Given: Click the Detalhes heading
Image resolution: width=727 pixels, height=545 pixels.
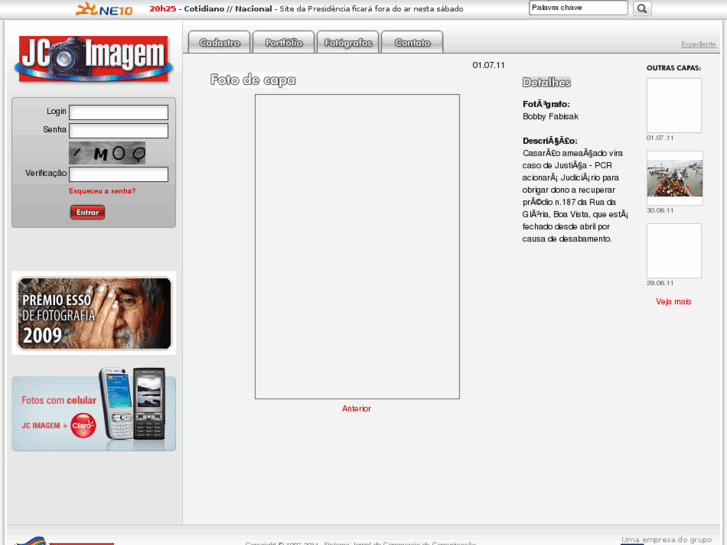Looking at the screenshot, I should pos(547,83).
